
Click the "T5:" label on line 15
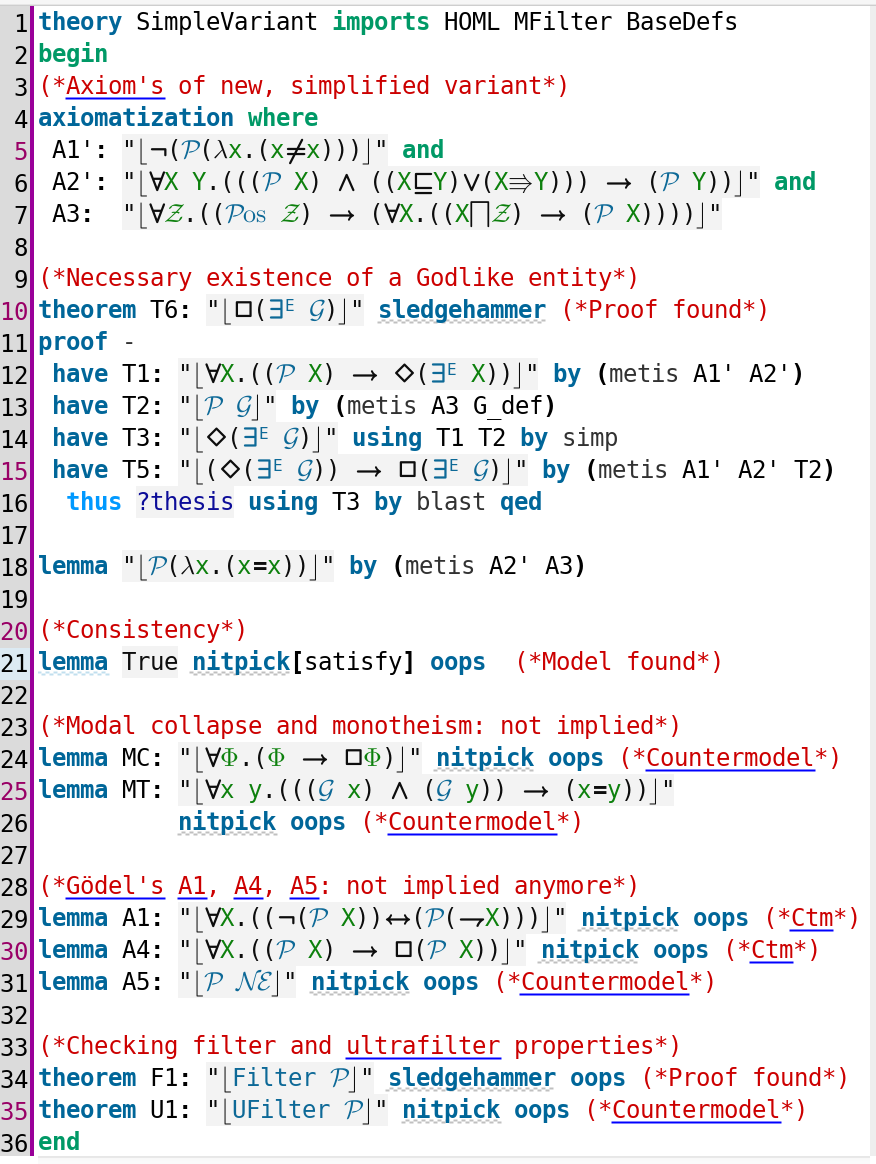[x=143, y=469]
